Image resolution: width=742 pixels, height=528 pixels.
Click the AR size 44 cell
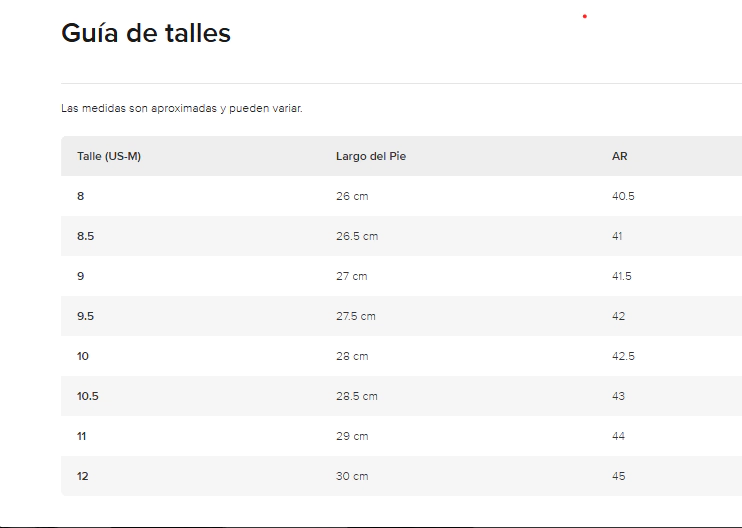click(x=618, y=436)
